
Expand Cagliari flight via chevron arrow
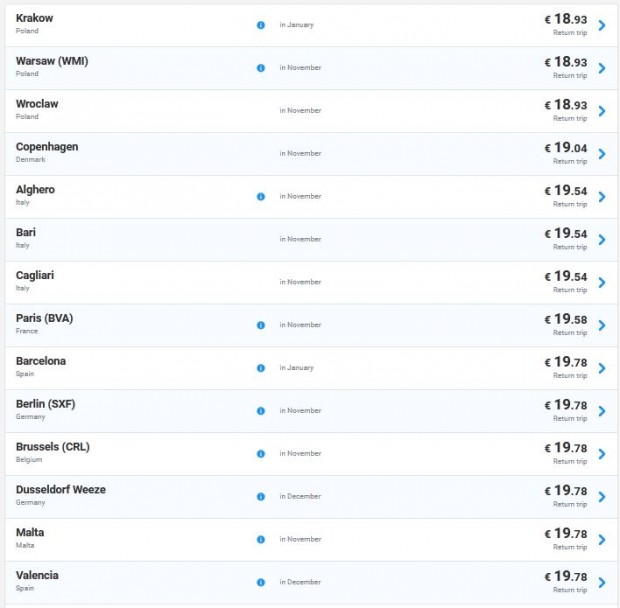coord(602,283)
